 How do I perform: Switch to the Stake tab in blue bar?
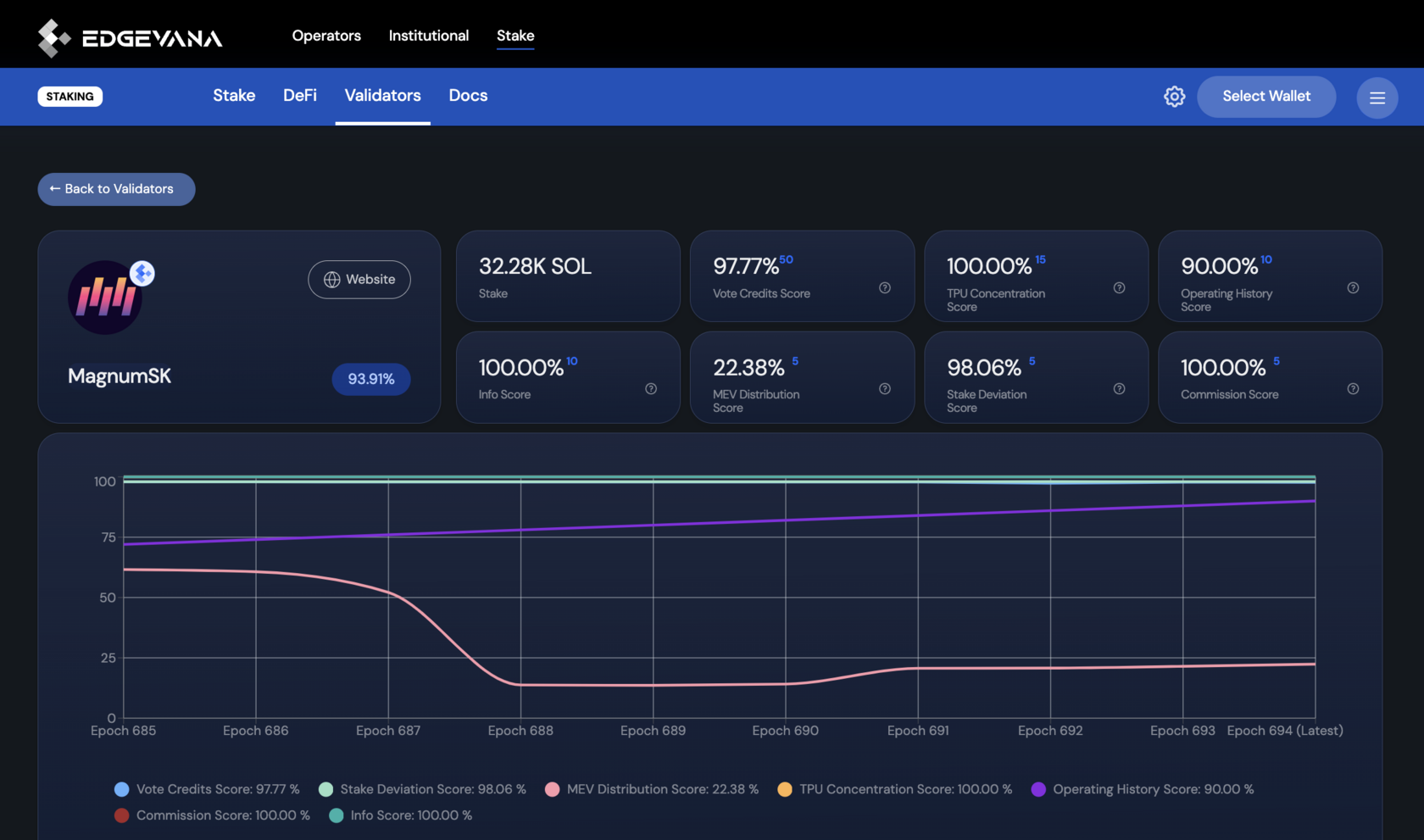(234, 96)
